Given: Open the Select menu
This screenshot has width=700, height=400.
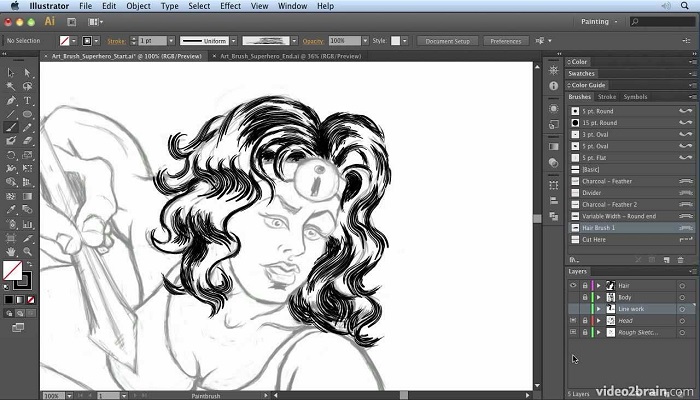Looking at the screenshot, I should (199, 6).
